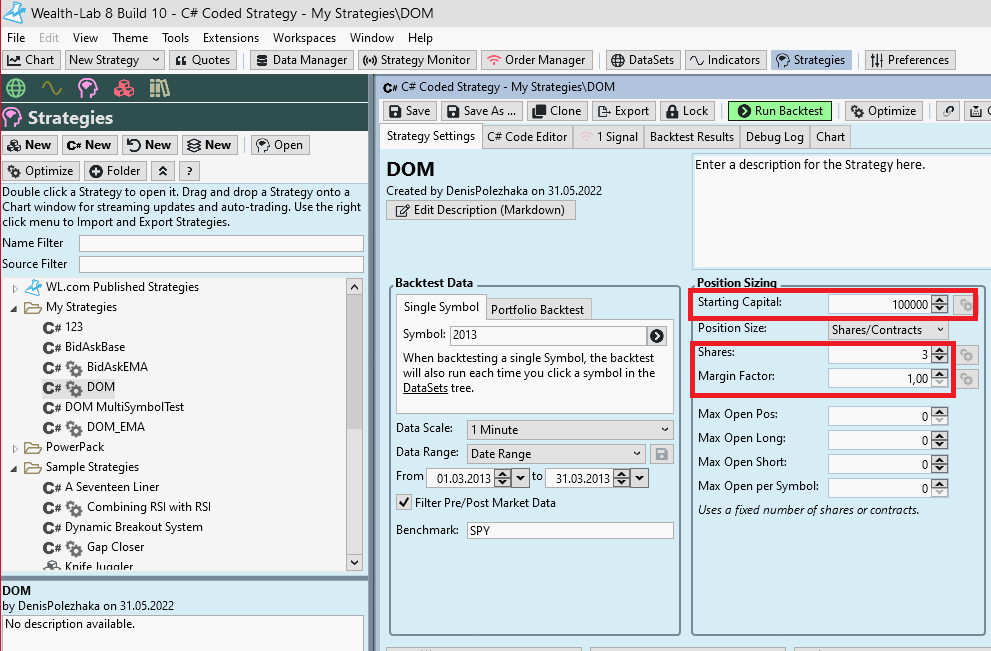The image size is (991, 651).
Task: Decrease Max Open Pos with down arrow
Action: tap(939, 420)
